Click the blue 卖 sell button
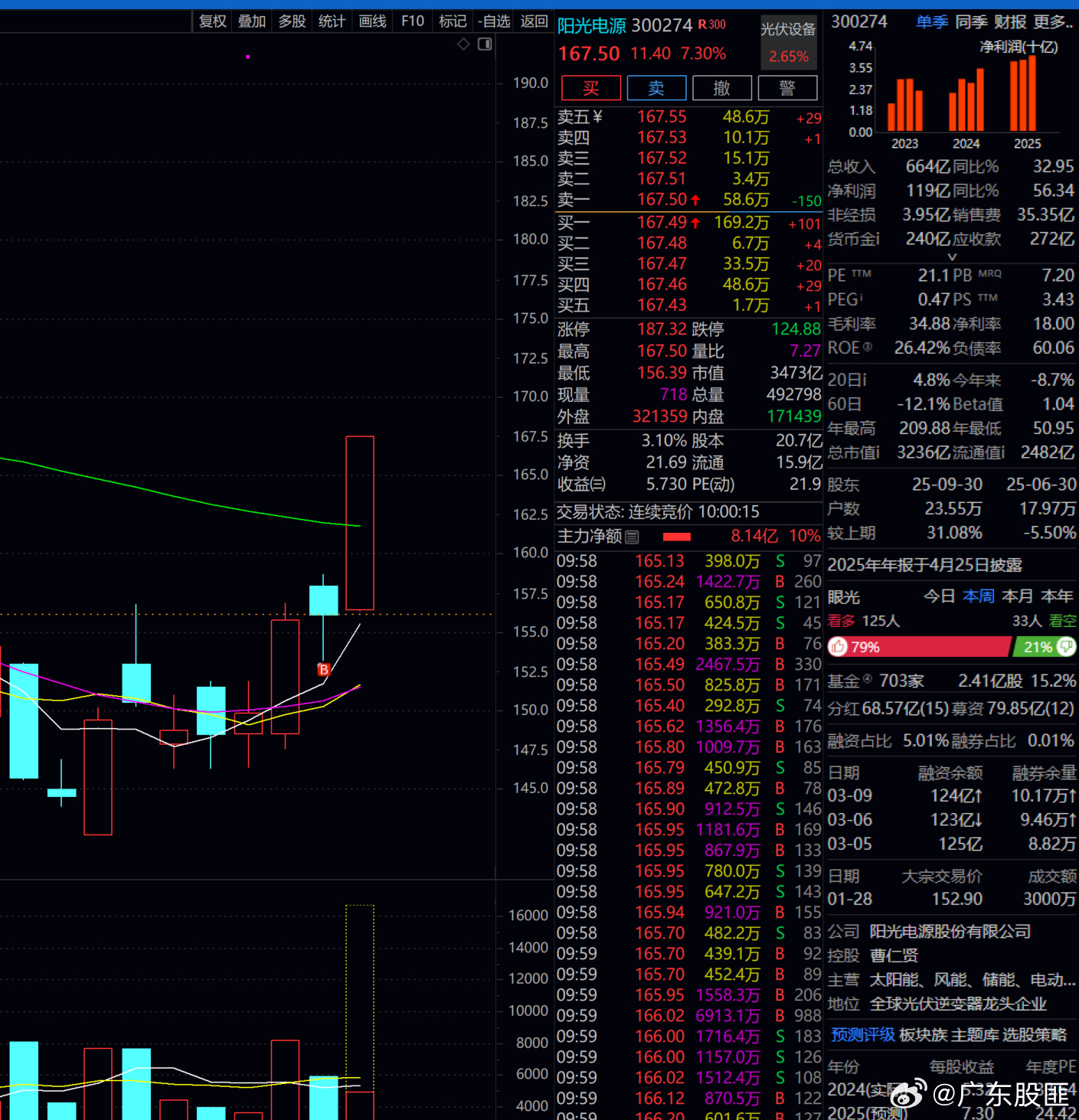 click(x=656, y=88)
